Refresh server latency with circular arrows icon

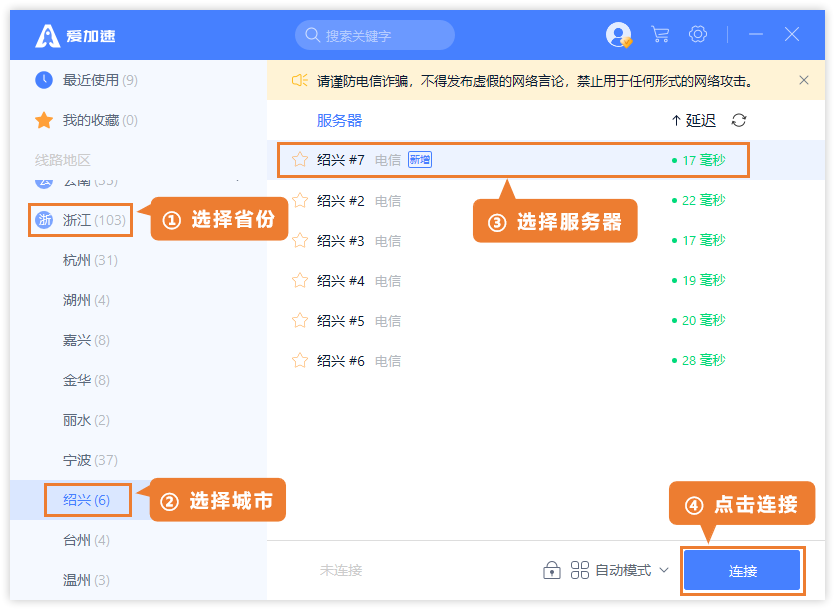[739, 120]
